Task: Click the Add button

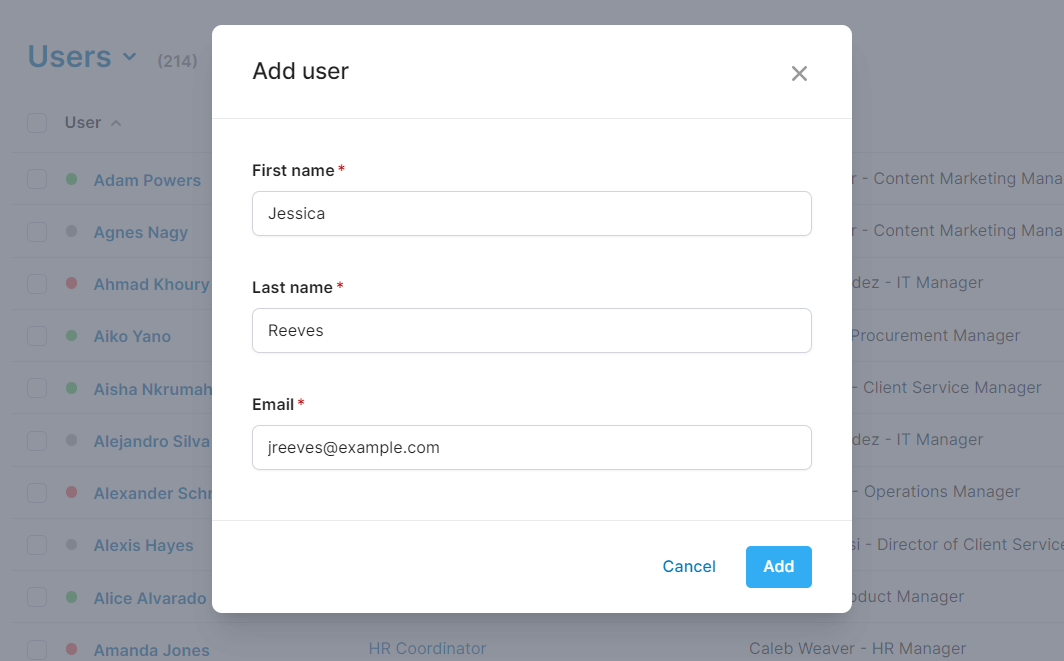Action: 778,567
